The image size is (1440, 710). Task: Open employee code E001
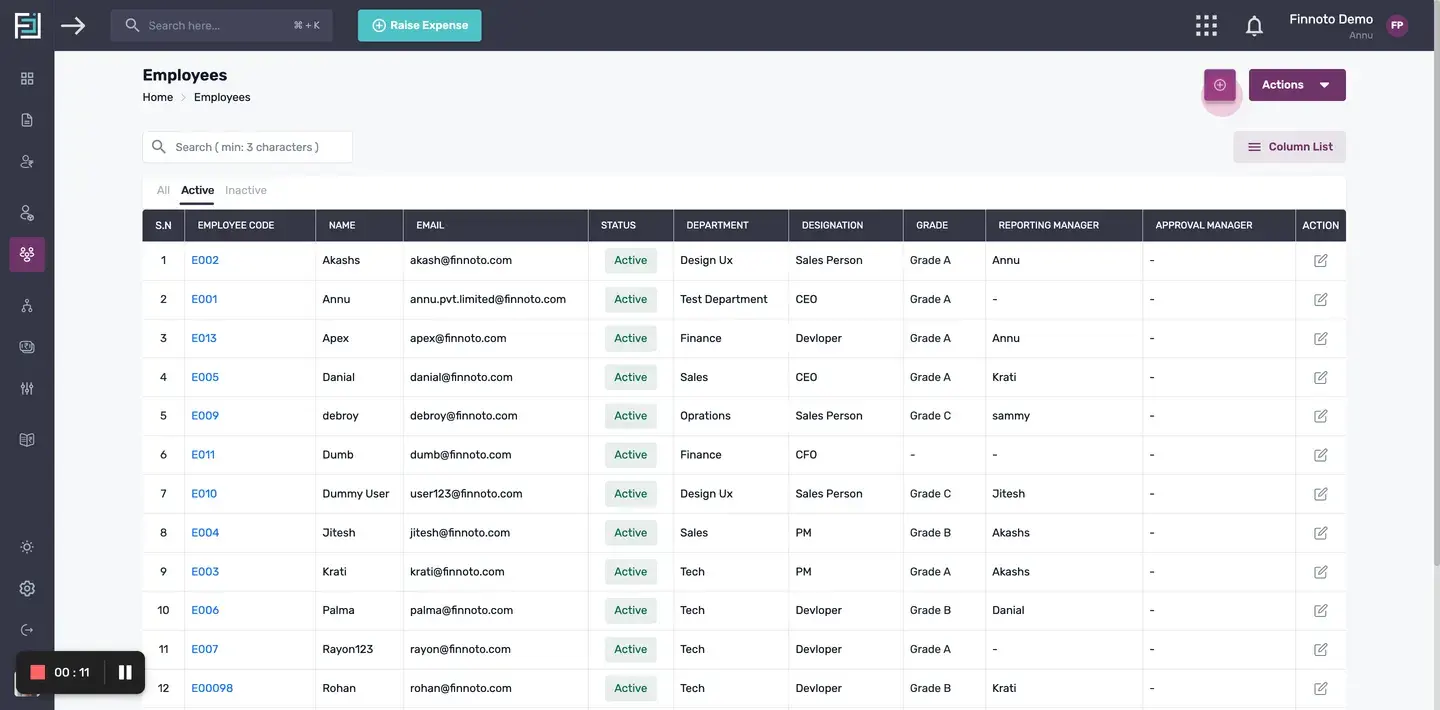coord(204,299)
